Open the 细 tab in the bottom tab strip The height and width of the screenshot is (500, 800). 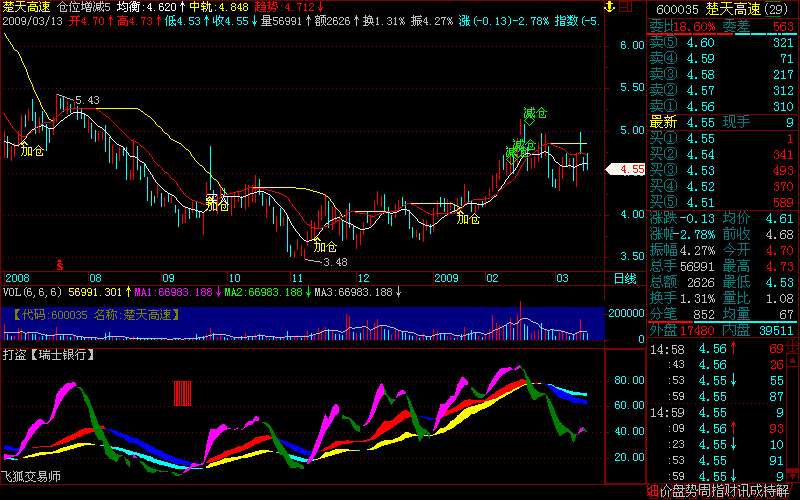pyautogui.click(x=653, y=491)
